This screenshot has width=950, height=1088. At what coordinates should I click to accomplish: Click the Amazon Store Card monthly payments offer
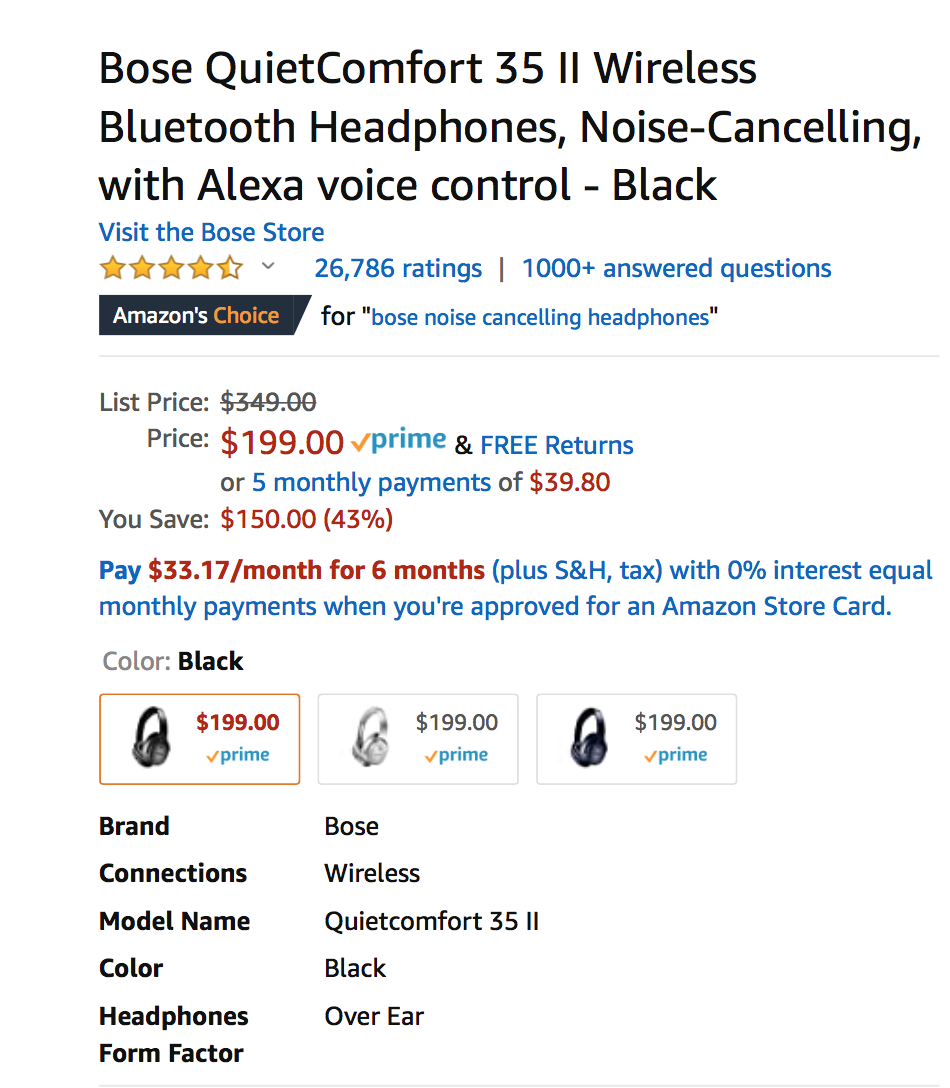click(515, 588)
